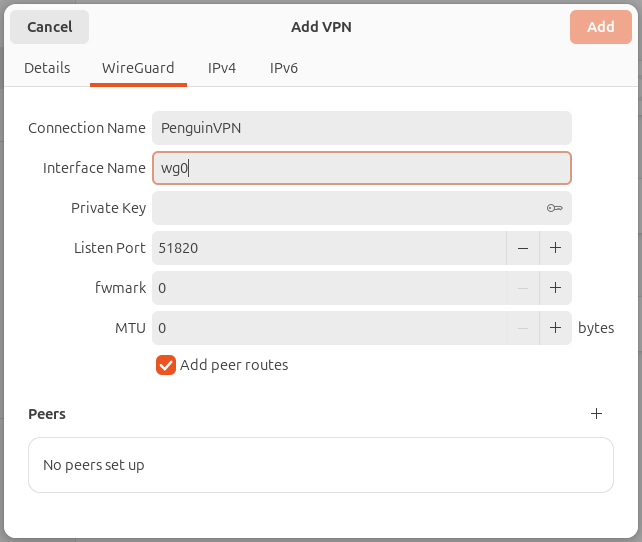Open the IPv4 tab
This screenshot has width=642, height=542.
[x=222, y=68]
